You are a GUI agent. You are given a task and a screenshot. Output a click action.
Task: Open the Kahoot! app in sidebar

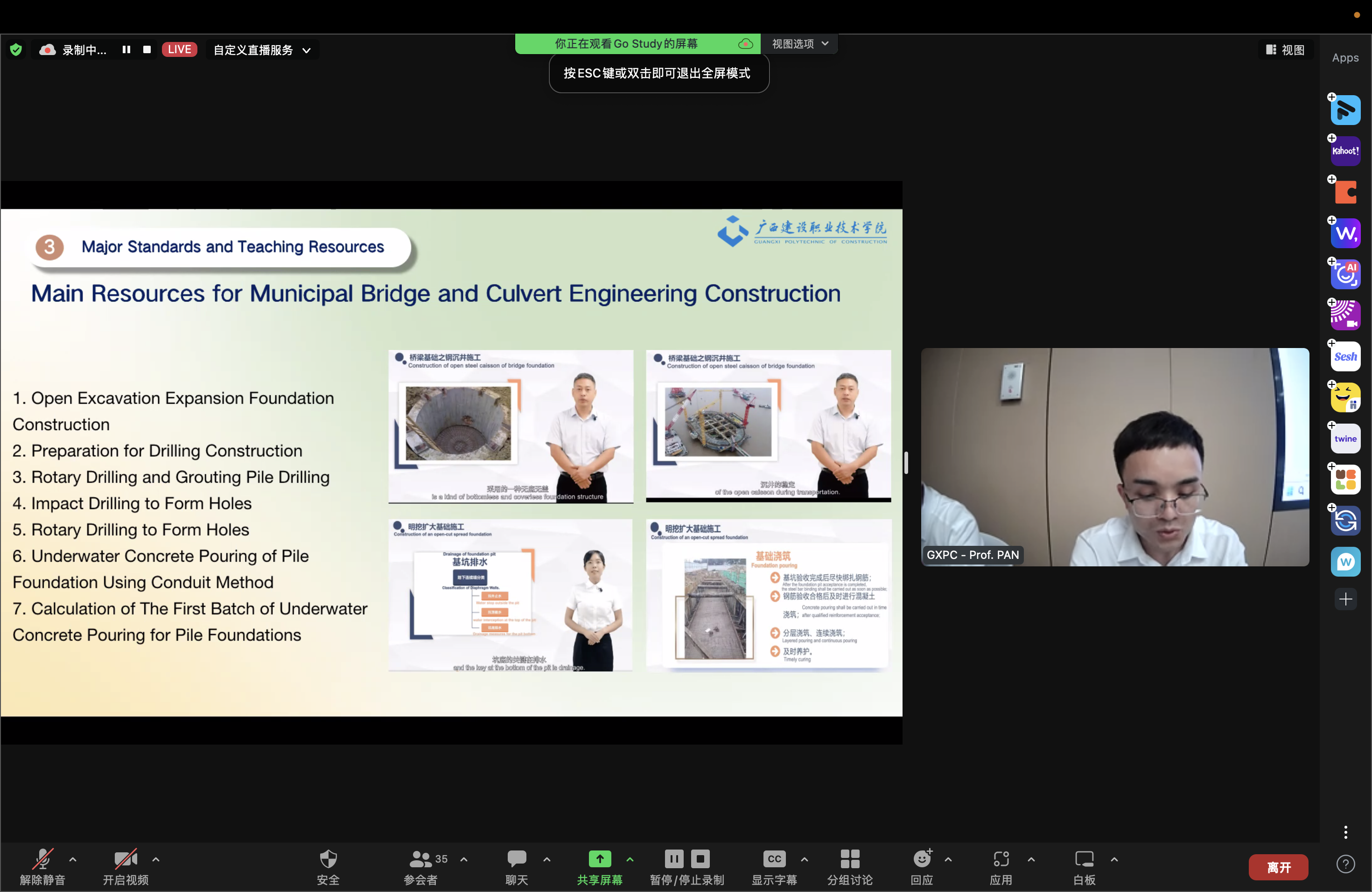point(1345,151)
